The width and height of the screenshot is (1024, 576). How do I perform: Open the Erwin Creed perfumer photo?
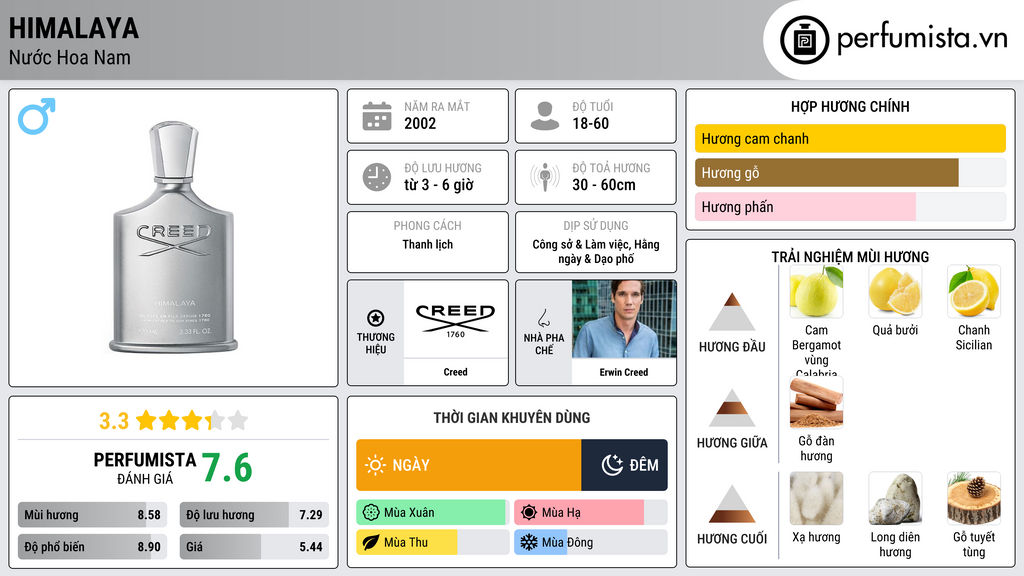(624, 319)
